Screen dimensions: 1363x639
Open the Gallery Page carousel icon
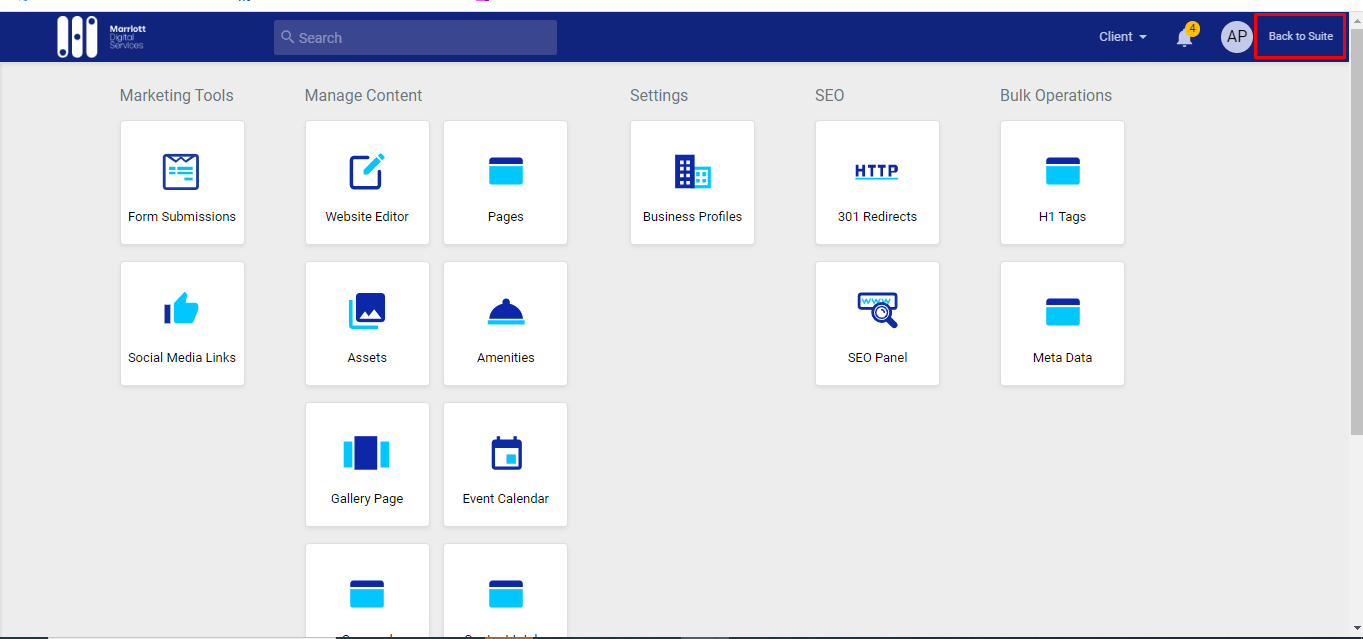[x=367, y=453]
